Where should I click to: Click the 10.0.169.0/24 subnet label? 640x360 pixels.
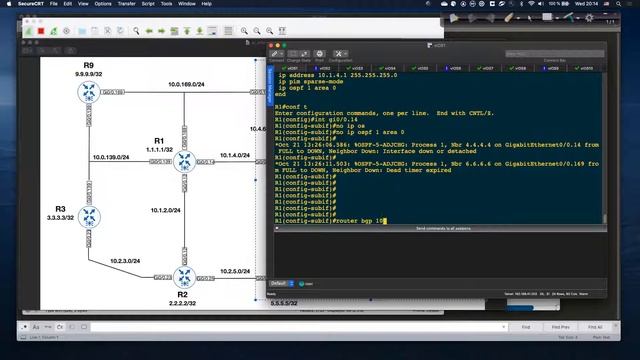186,84
